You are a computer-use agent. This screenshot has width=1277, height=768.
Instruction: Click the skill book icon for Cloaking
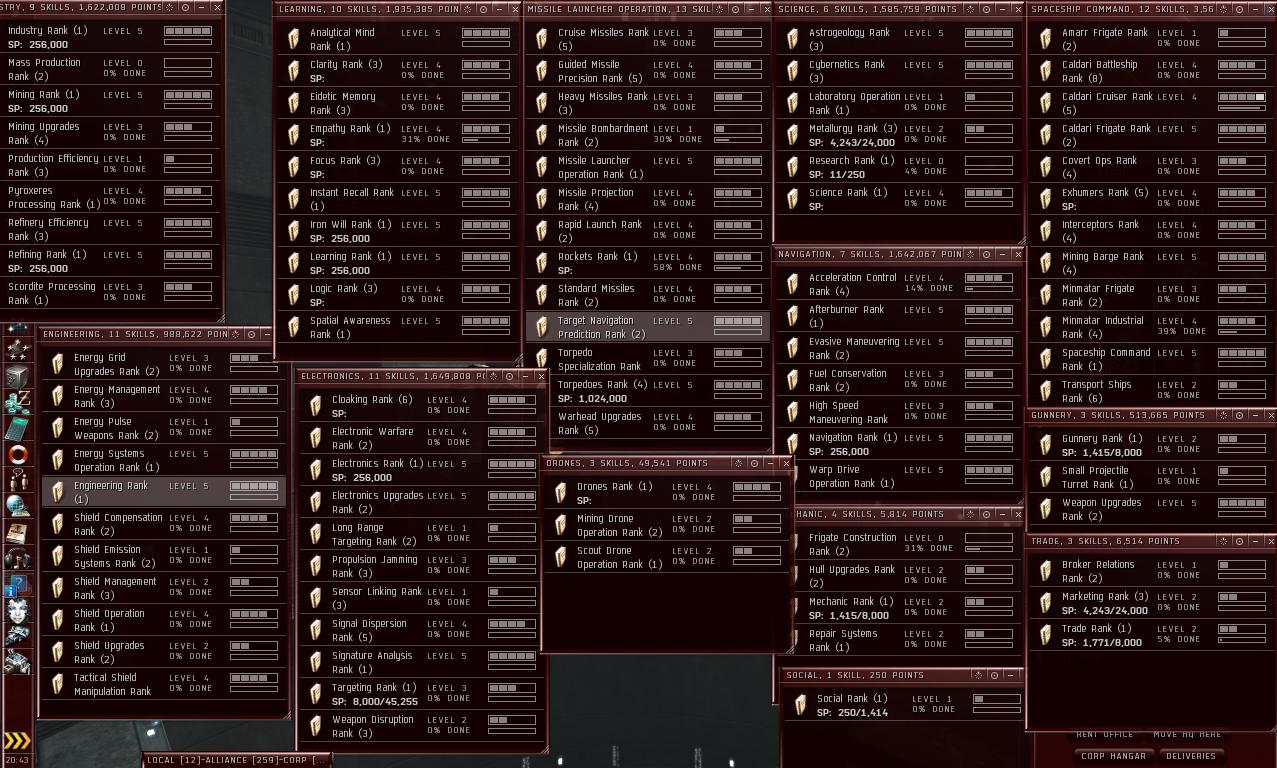point(315,406)
